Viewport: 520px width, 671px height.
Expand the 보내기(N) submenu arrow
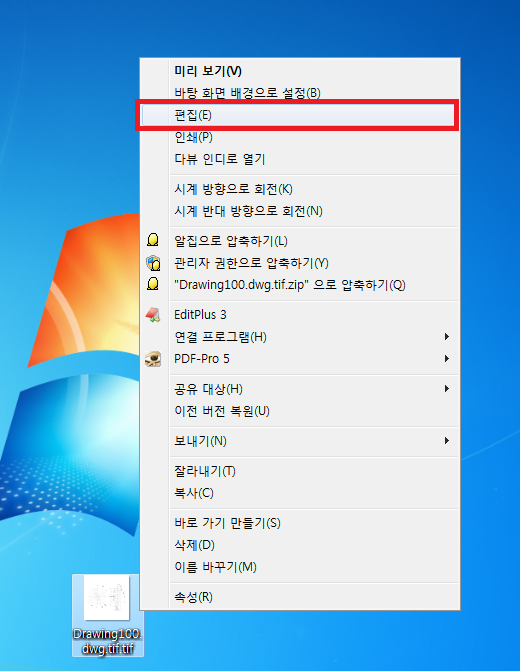pos(446,441)
